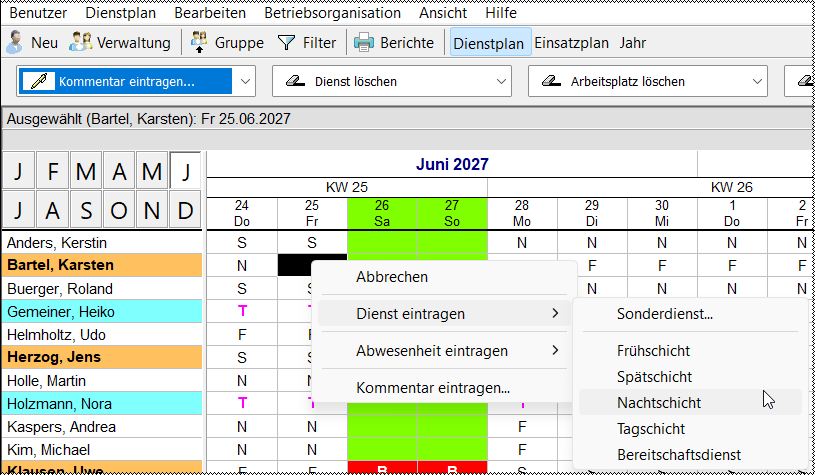The image size is (815, 475).
Task: Select employee row Kim, Michael
Action: (x=102, y=450)
